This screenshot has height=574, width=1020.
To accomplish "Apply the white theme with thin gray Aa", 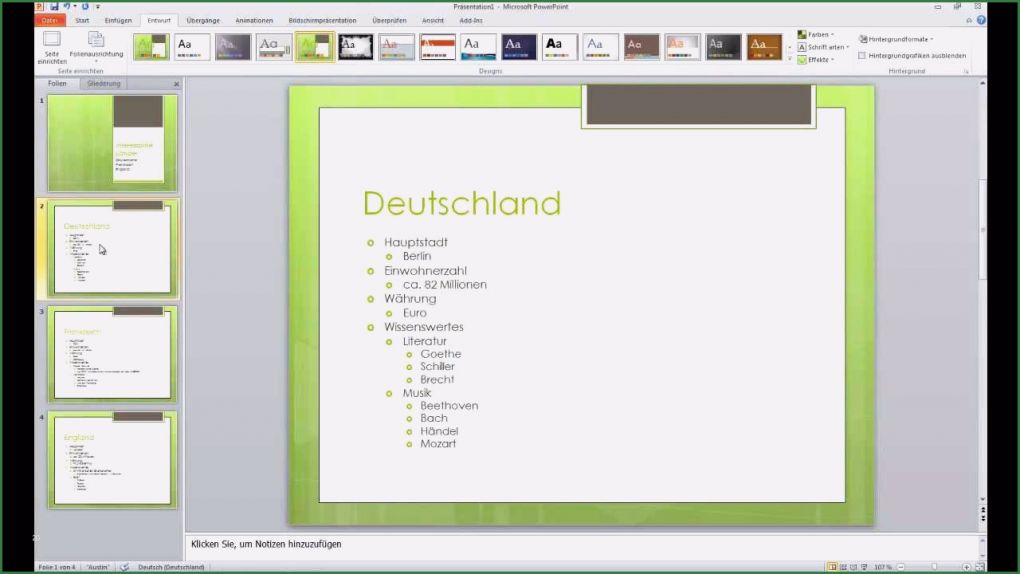I will (600, 47).
